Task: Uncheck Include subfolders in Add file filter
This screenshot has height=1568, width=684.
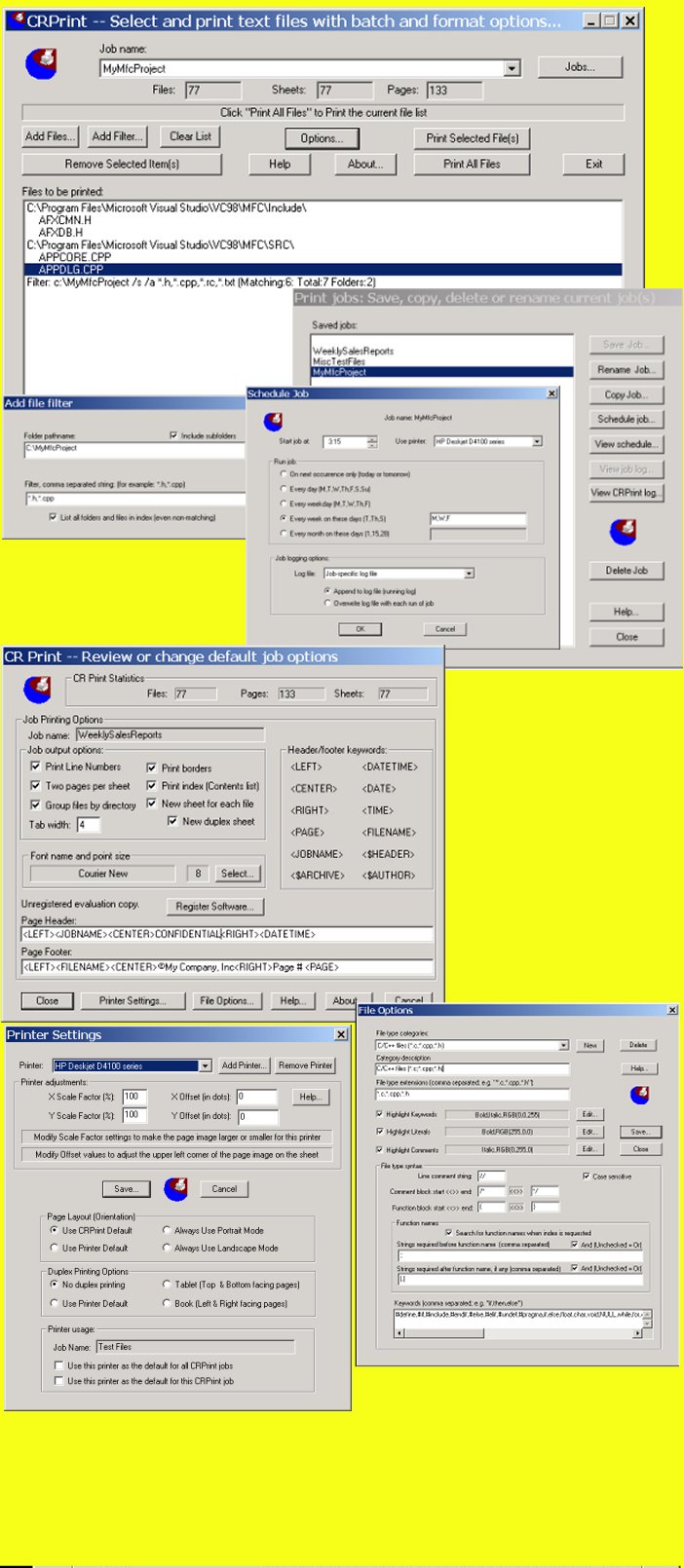Action: [x=173, y=435]
